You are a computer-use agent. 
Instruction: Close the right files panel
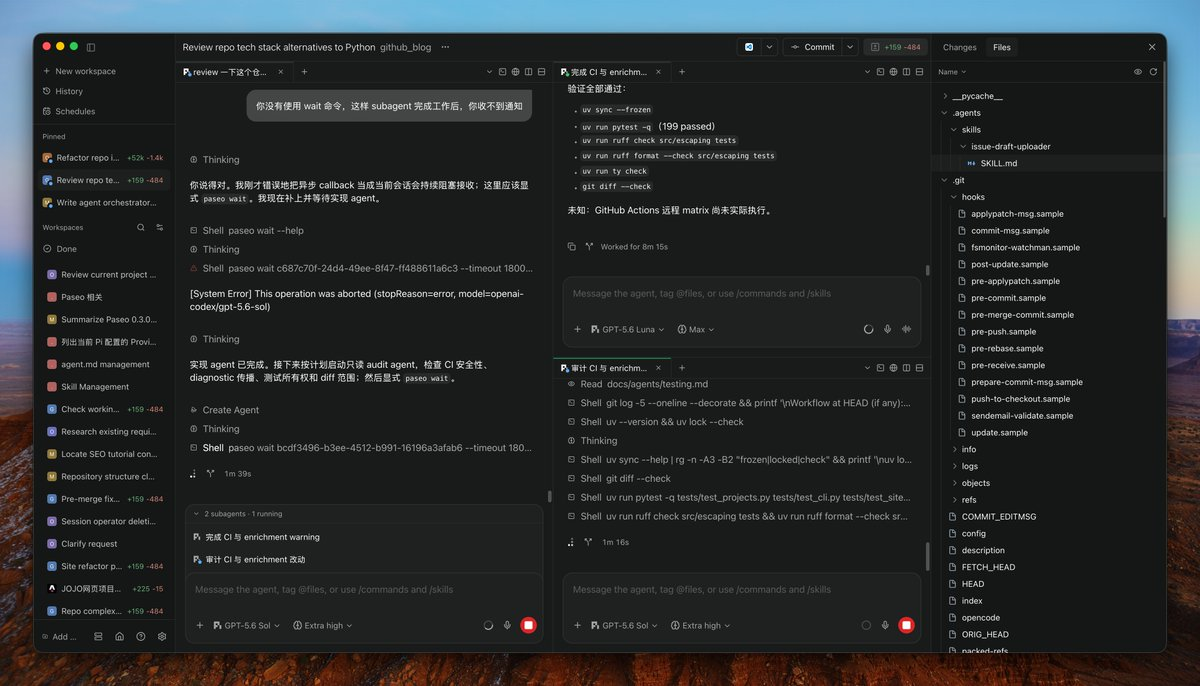(1152, 47)
